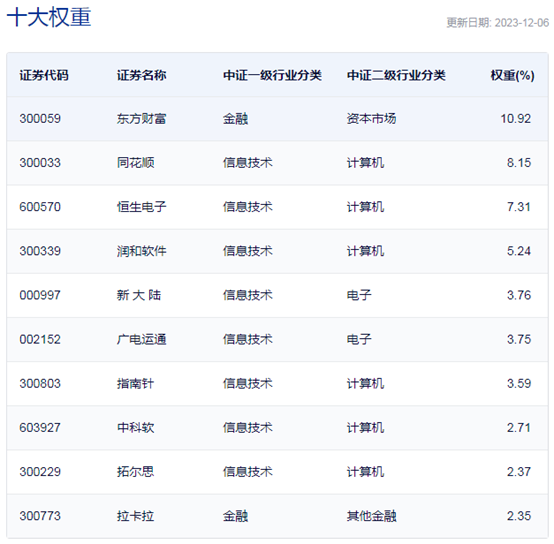Viewport: 554px width, 544px height.
Task: Select security code 300059
Action: point(40,119)
